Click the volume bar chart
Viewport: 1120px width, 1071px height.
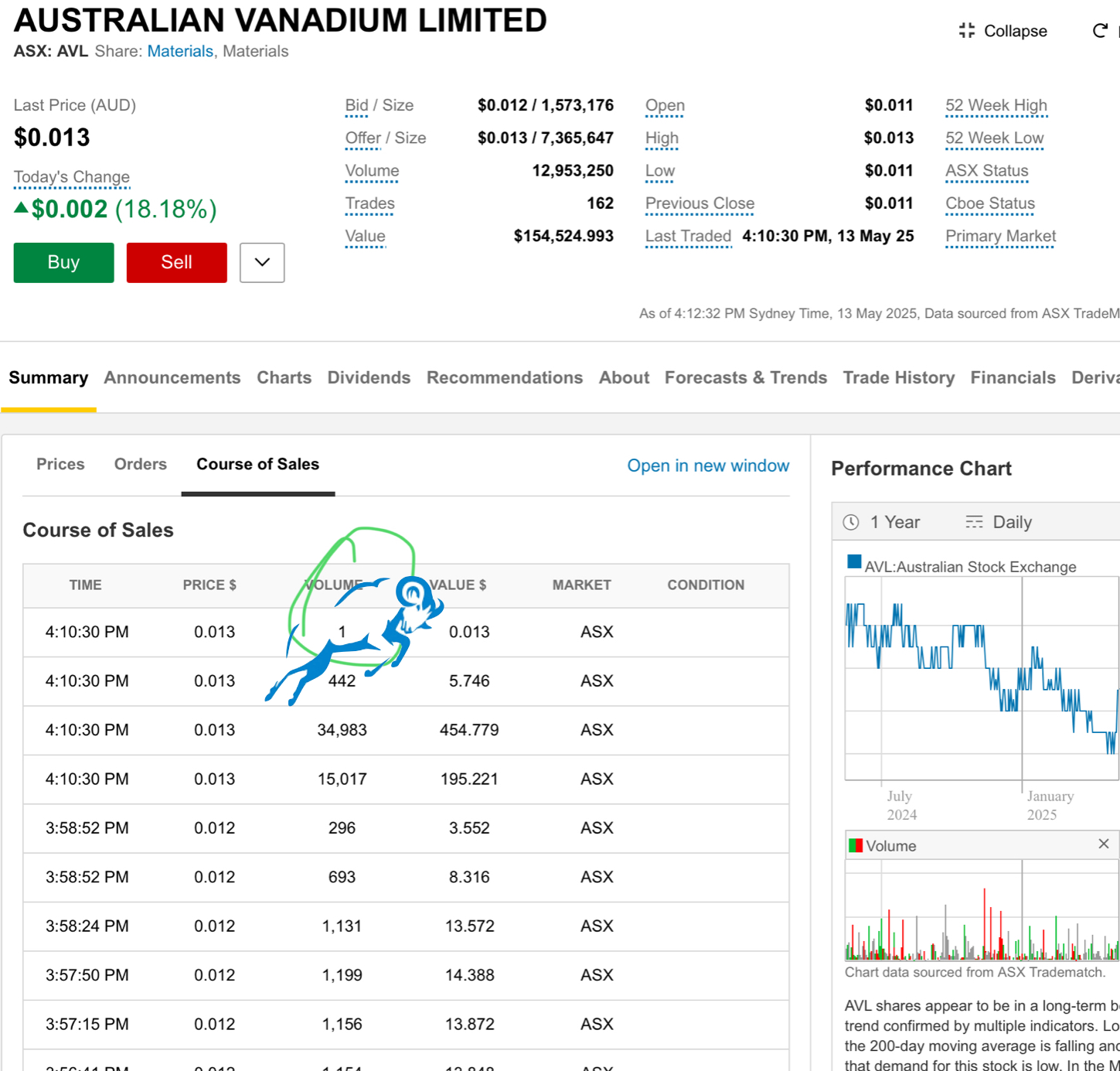click(x=982, y=910)
